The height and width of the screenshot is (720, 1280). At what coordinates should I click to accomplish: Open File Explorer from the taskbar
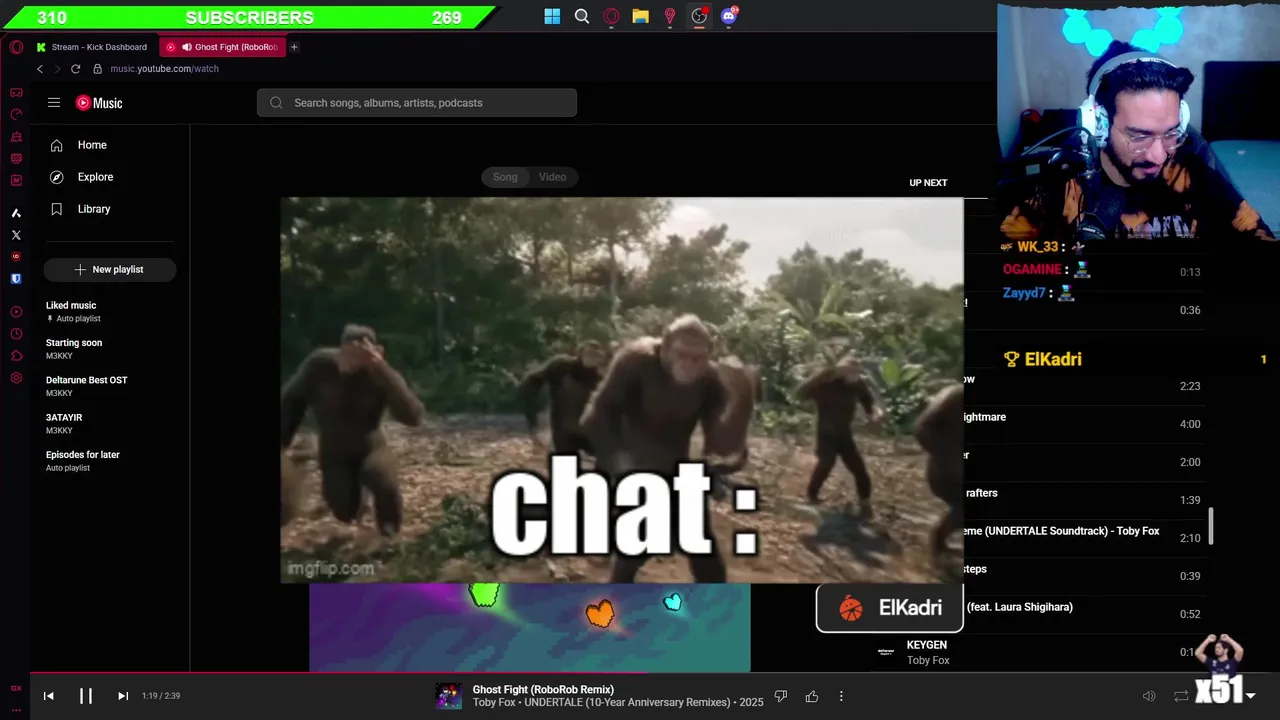pos(640,16)
